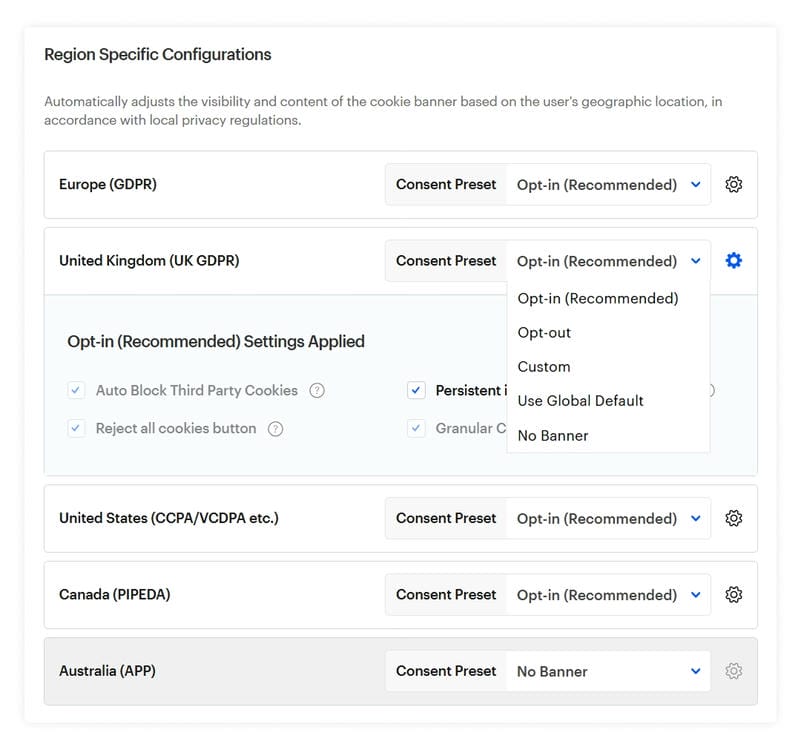This screenshot has height=750, width=801.
Task: Click Region Specific Configurations heading
Action: pos(158,54)
